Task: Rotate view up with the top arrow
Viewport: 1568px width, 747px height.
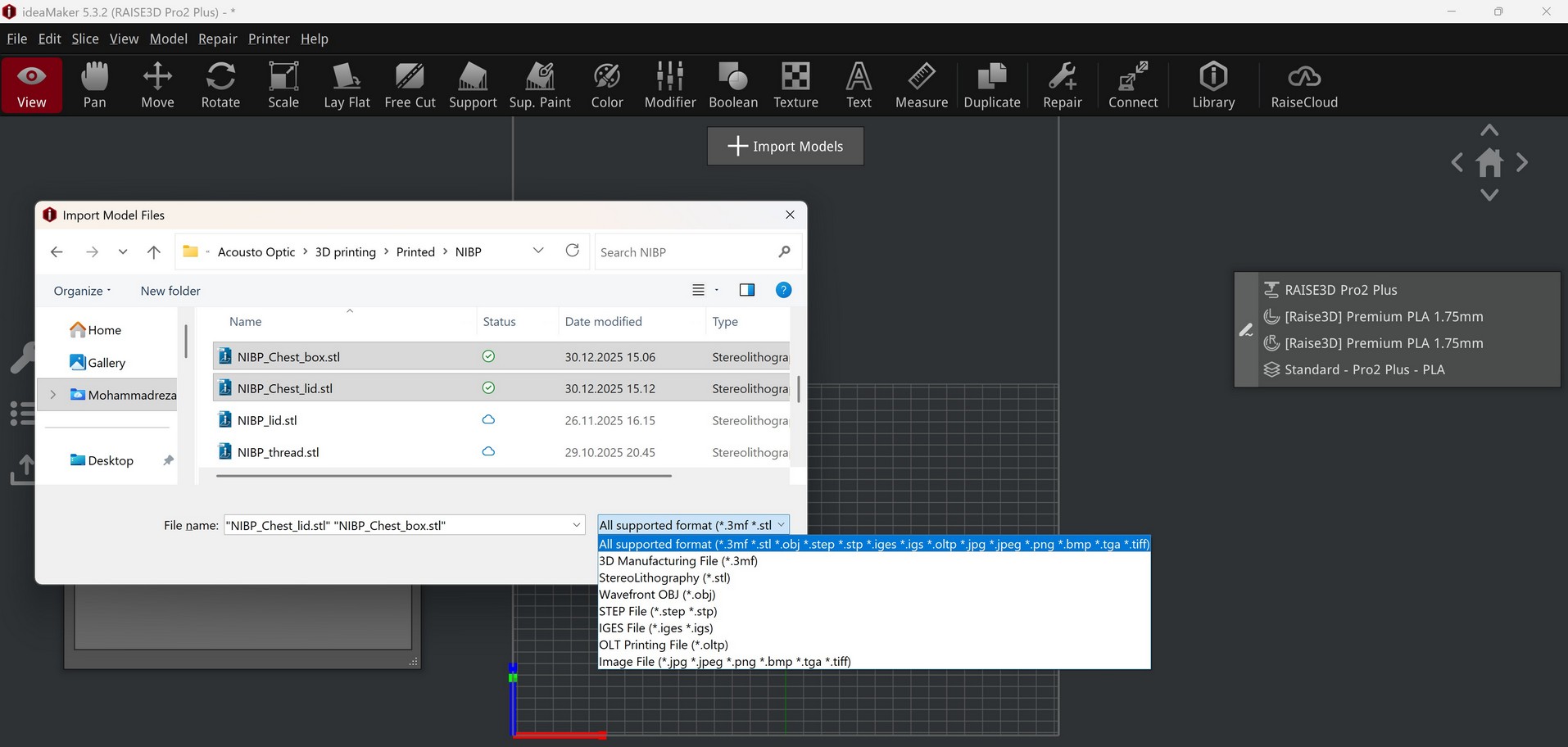Action: [1489, 130]
